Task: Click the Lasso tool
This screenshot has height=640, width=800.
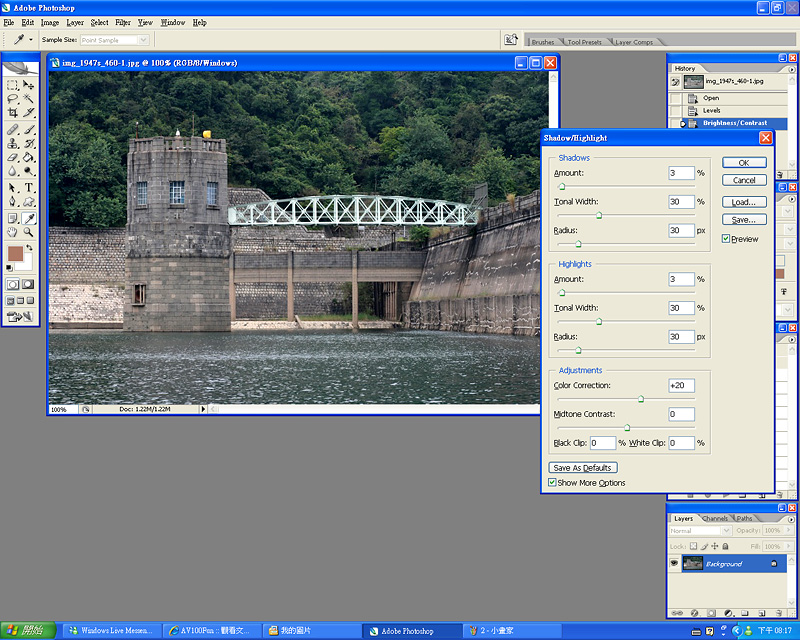Action: pos(13,99)
